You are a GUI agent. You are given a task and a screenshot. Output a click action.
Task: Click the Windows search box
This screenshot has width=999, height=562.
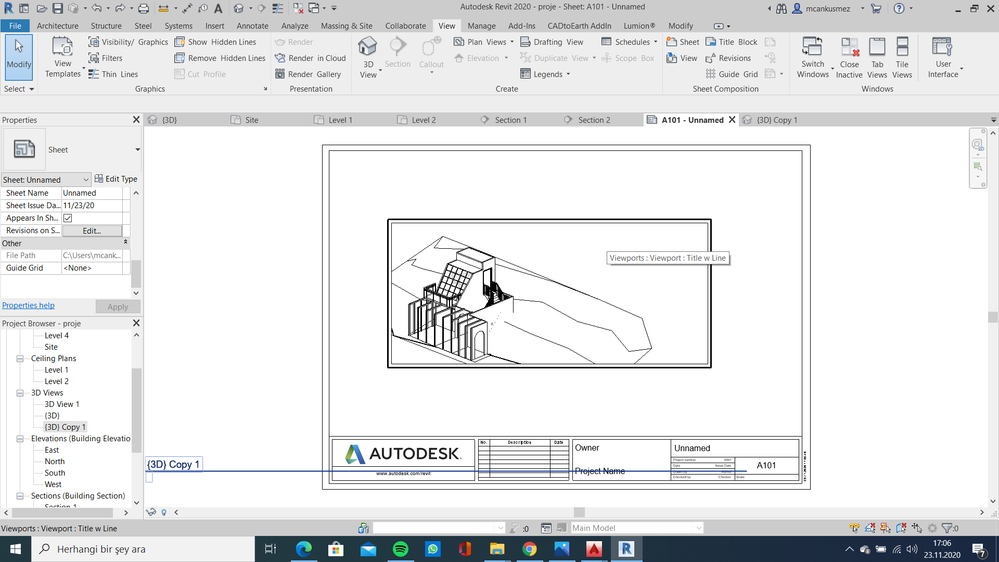tap(143, 549)
